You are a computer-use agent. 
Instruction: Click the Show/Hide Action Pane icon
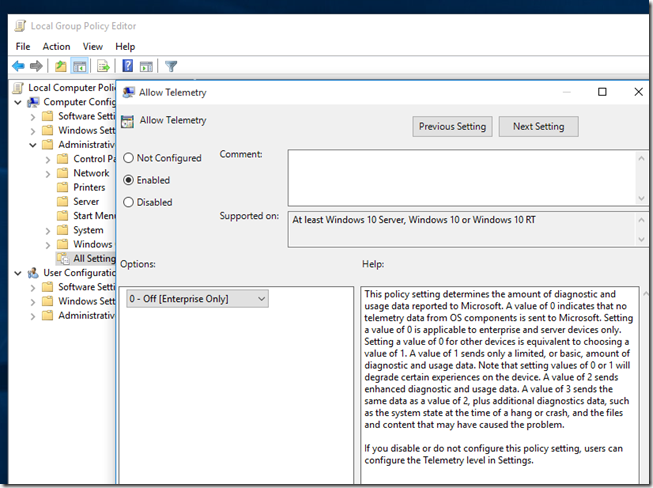146,66
